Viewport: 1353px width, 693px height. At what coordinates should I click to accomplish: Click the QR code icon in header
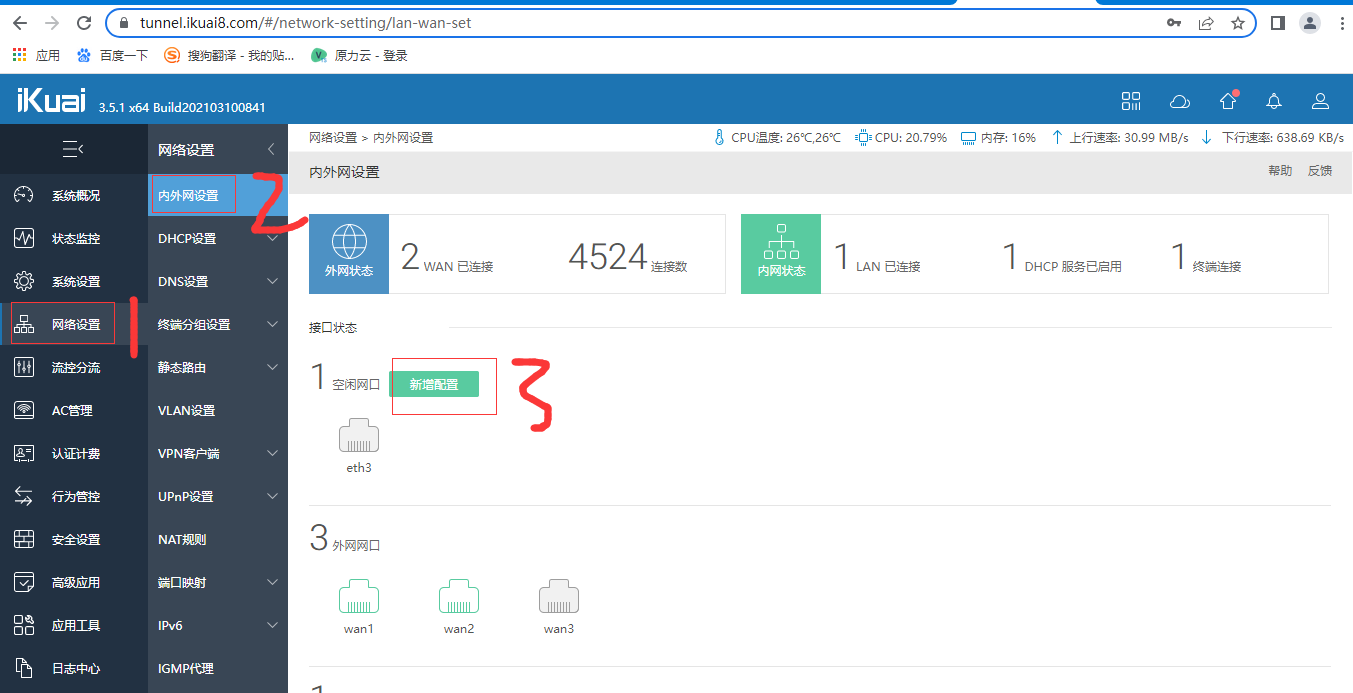tap(1131, 100)
